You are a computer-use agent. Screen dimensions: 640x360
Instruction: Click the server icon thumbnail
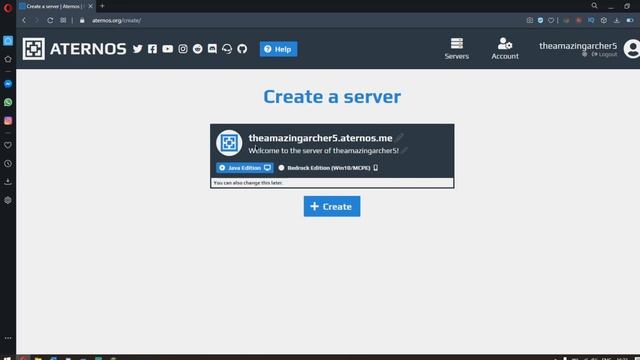229,143
